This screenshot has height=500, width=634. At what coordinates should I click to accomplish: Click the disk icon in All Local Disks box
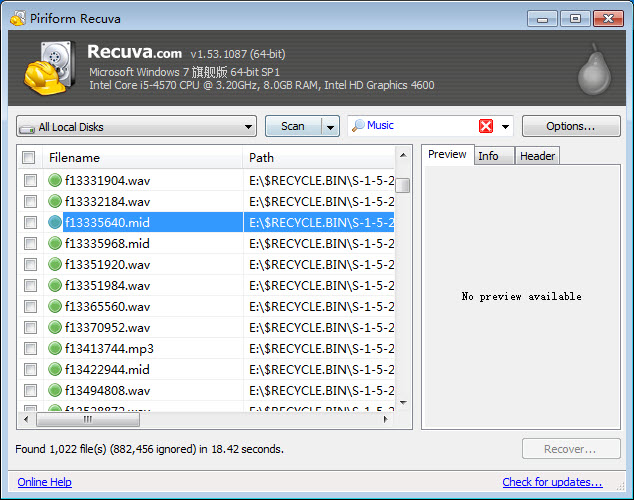point(27,129)
